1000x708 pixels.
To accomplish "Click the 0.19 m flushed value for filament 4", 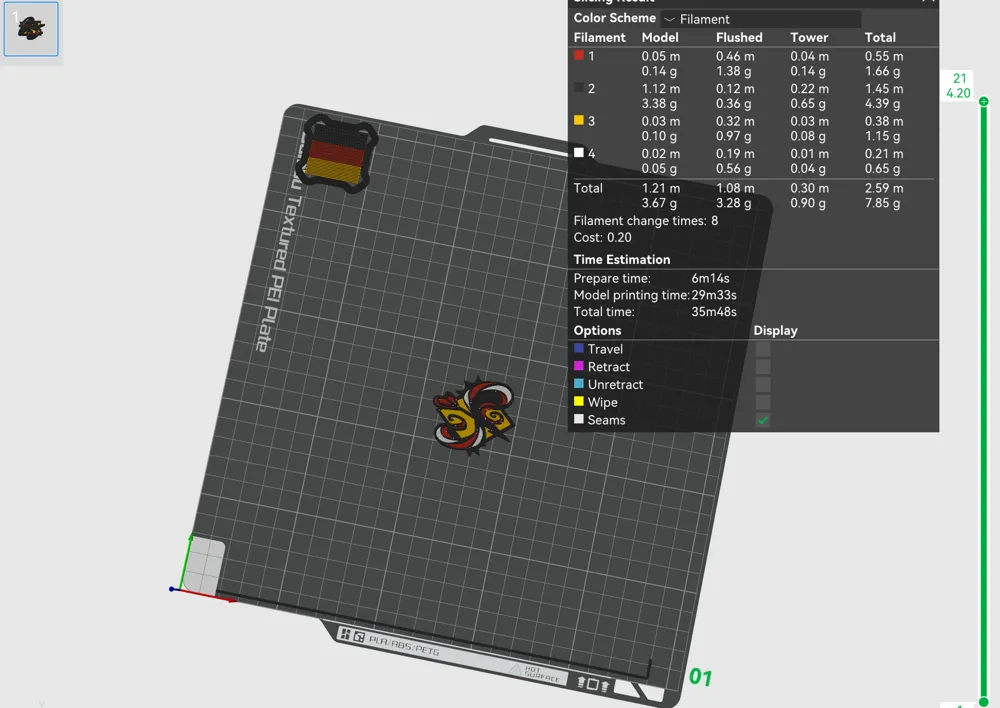I will tap(735, 154).
